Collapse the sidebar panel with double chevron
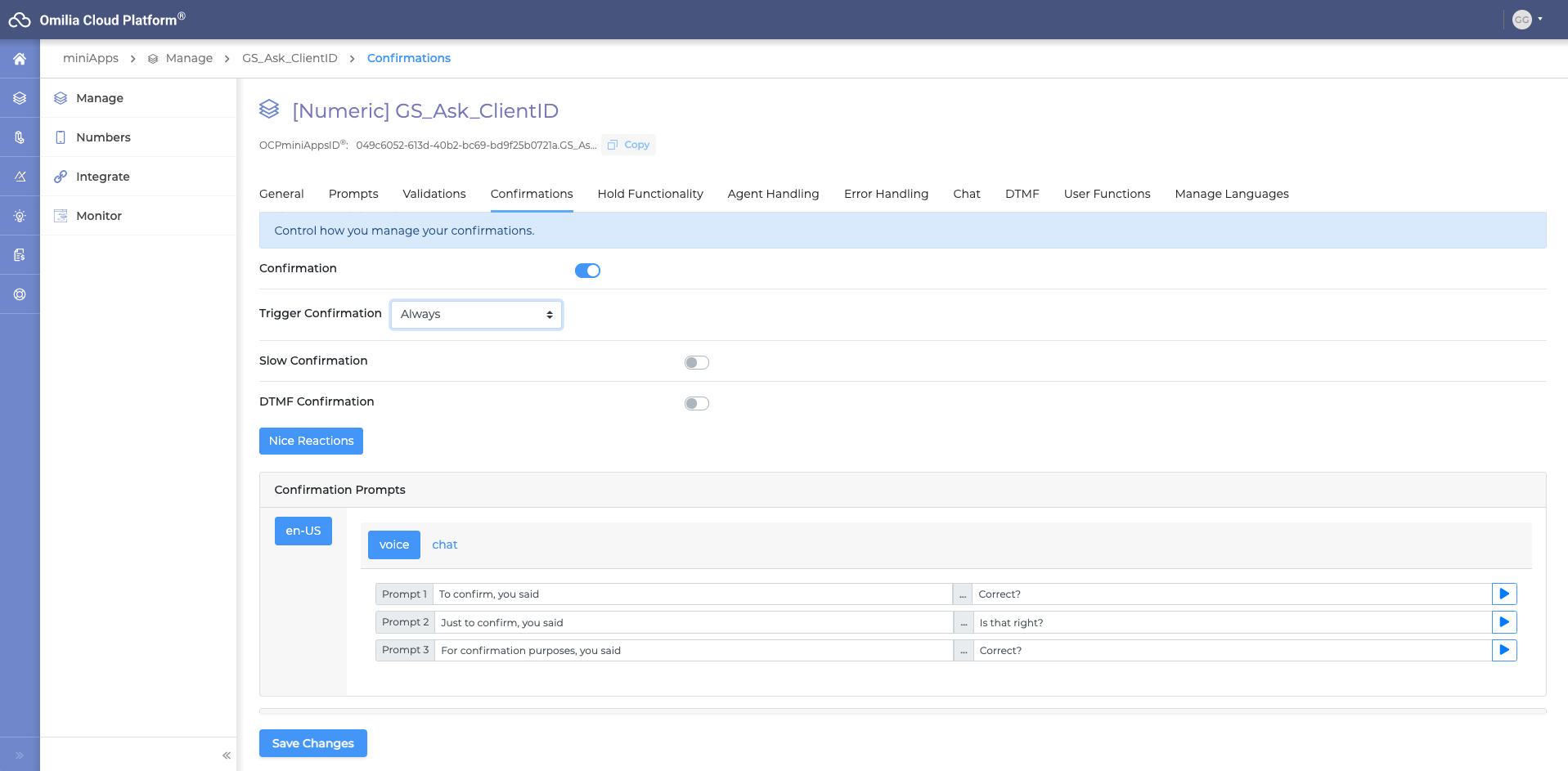Viewport: 1568px width, 771px height. coord(227,755)
